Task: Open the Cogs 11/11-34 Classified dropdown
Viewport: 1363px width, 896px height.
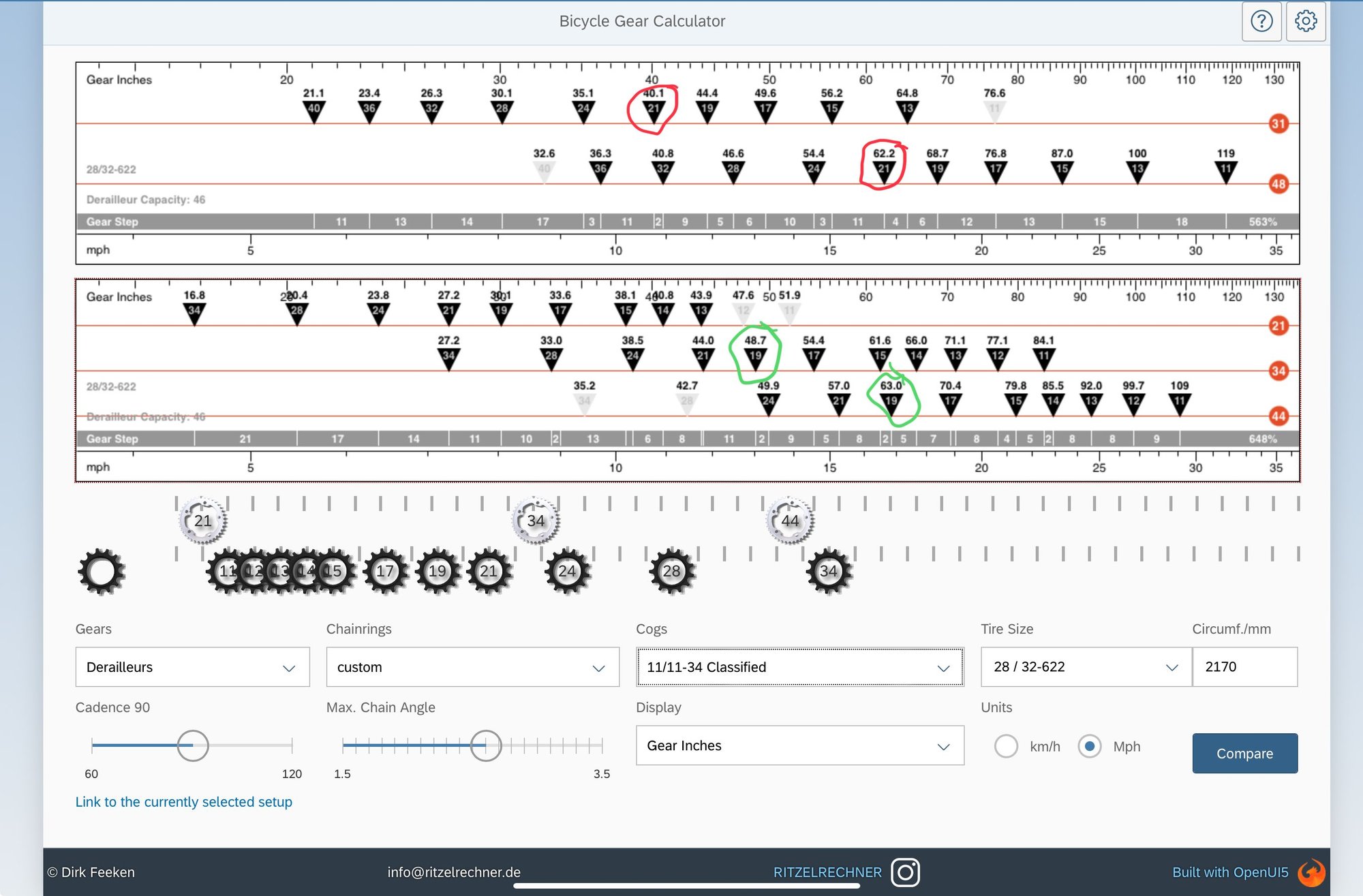Action: (799, 667)
